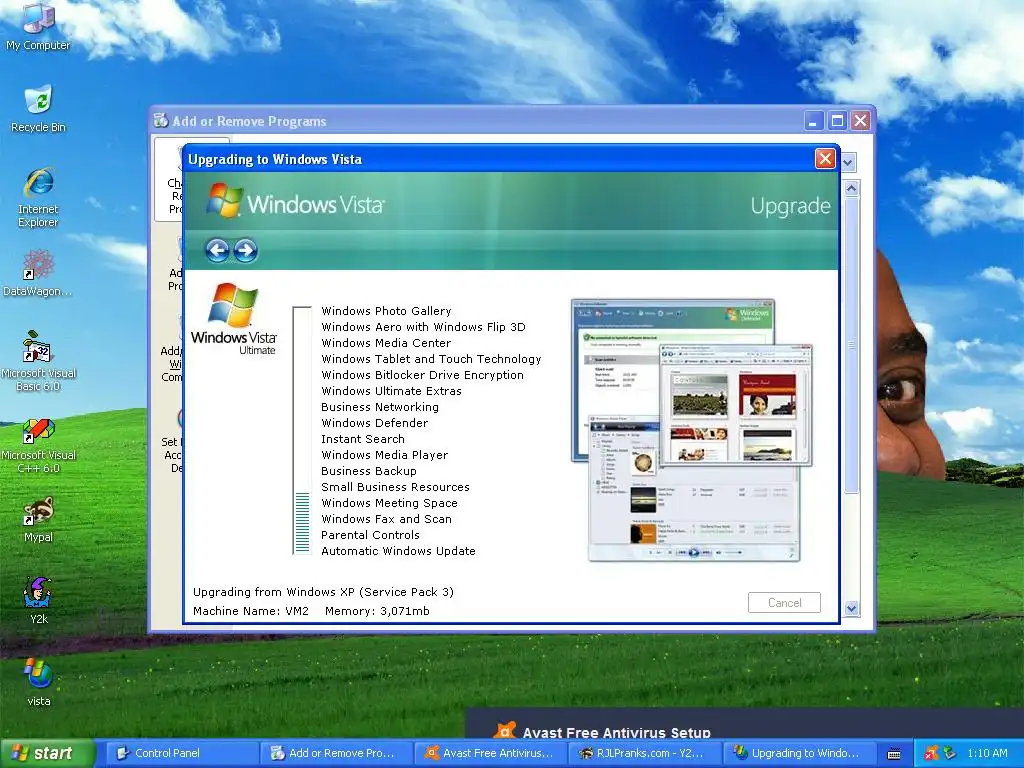Open dropdown arrow in Add or Remove Programs
This screenshot has height=768, width=1024.
pos(848,163)
